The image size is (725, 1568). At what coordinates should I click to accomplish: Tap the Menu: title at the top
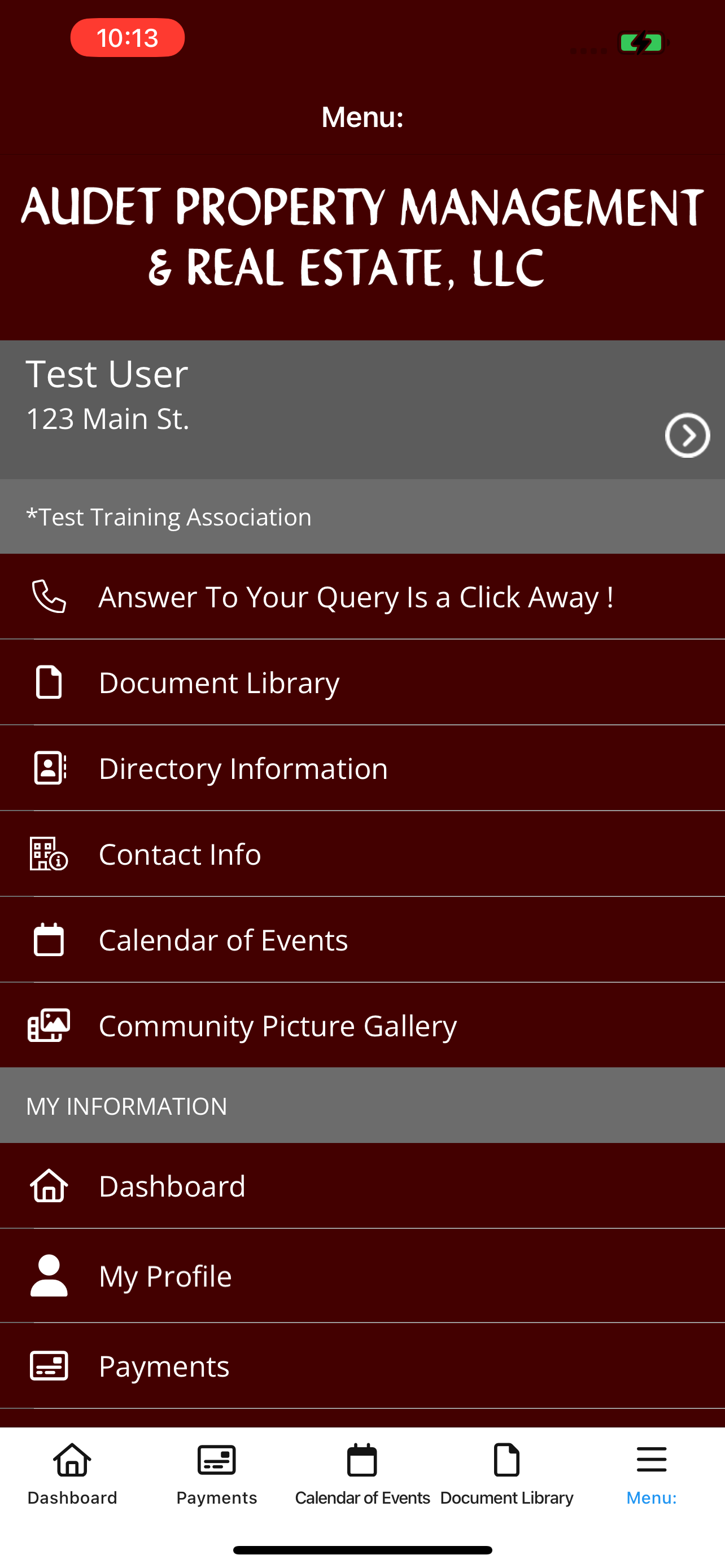pyautogui.click(x=362, y=117)
